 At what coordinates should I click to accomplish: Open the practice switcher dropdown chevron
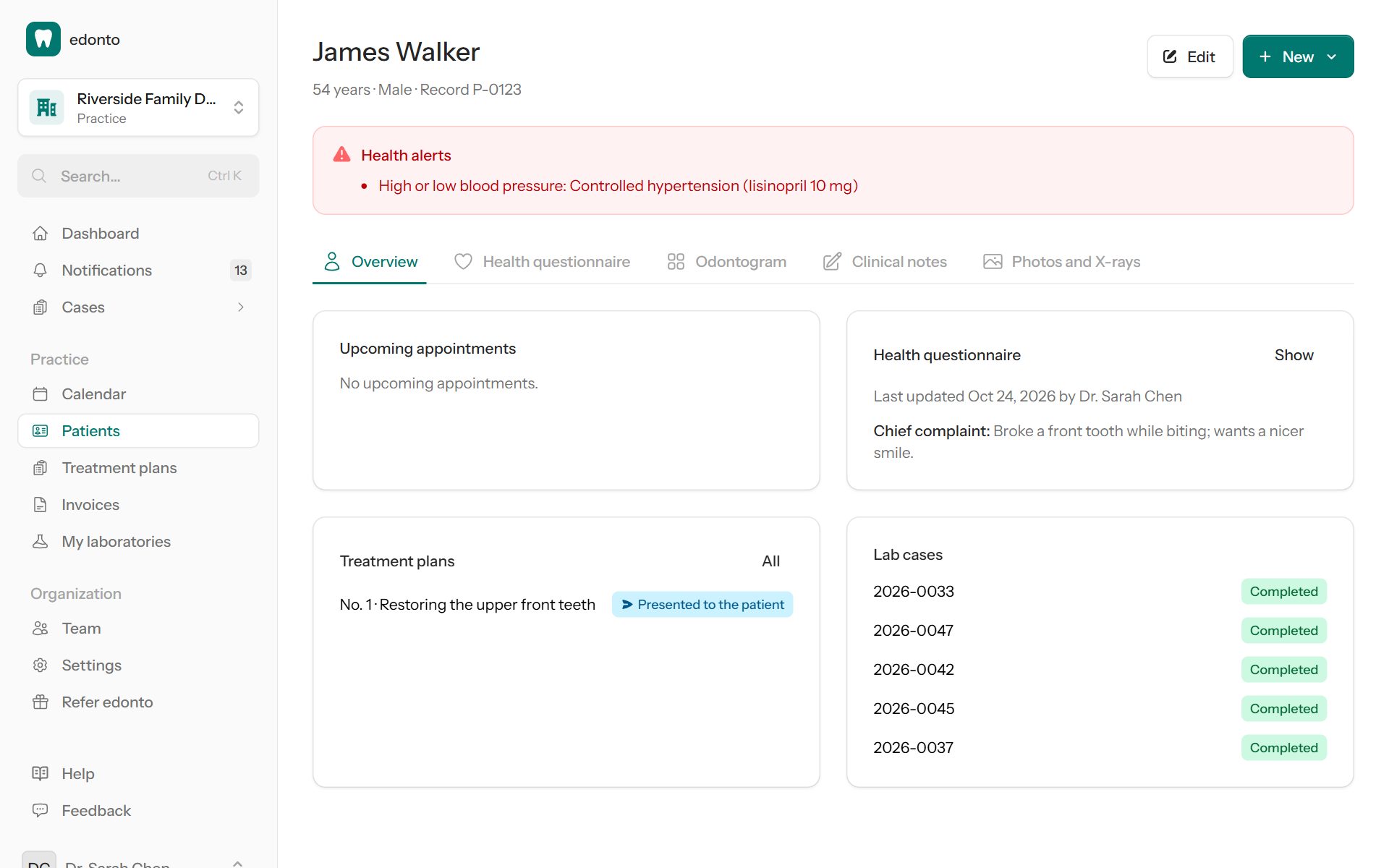tap(239, 108)
